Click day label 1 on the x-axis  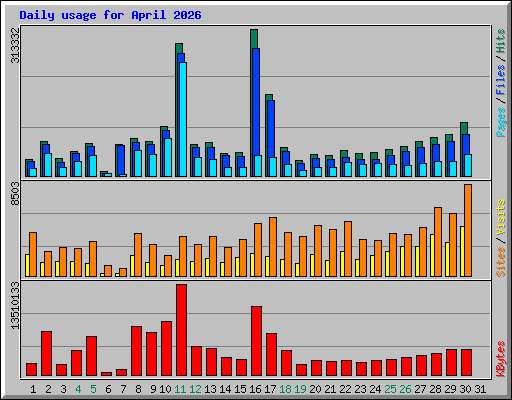tap(33, 389)
